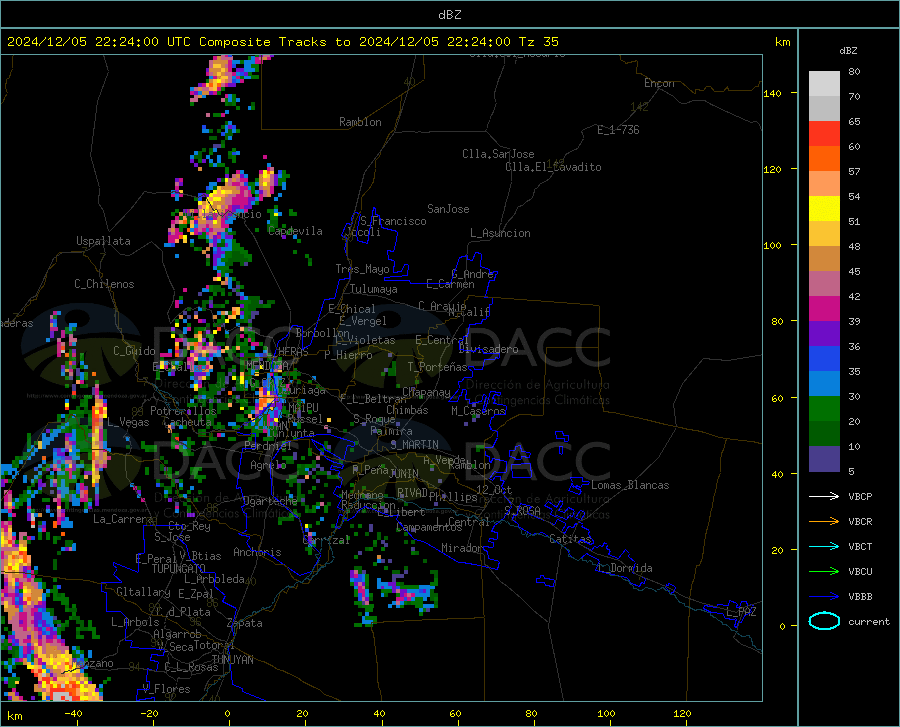Click the Tres_Mayo place label
Screen dimensions: 900x727
click(x=362, y=269)
